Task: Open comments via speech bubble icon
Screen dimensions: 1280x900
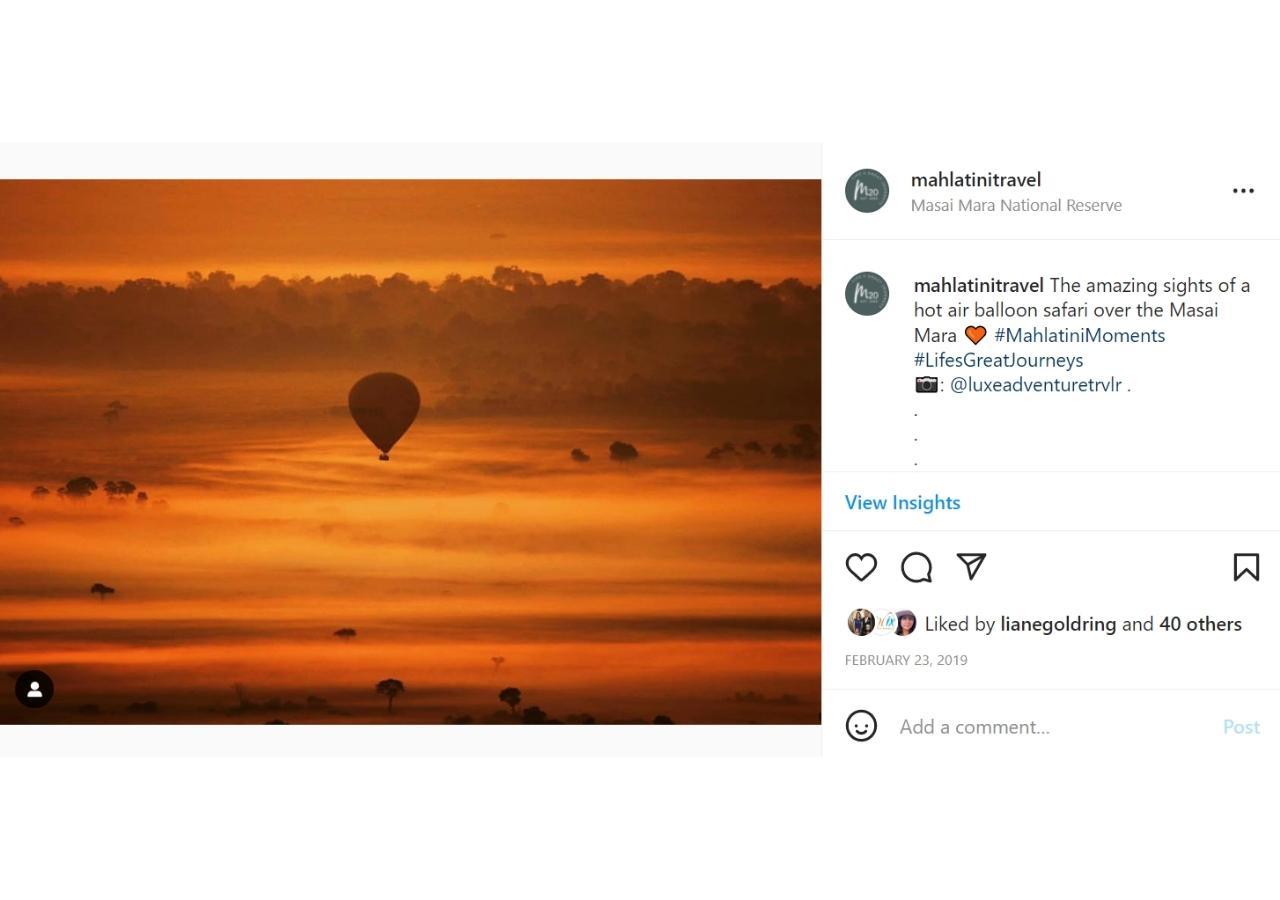Action: (916, 567)
